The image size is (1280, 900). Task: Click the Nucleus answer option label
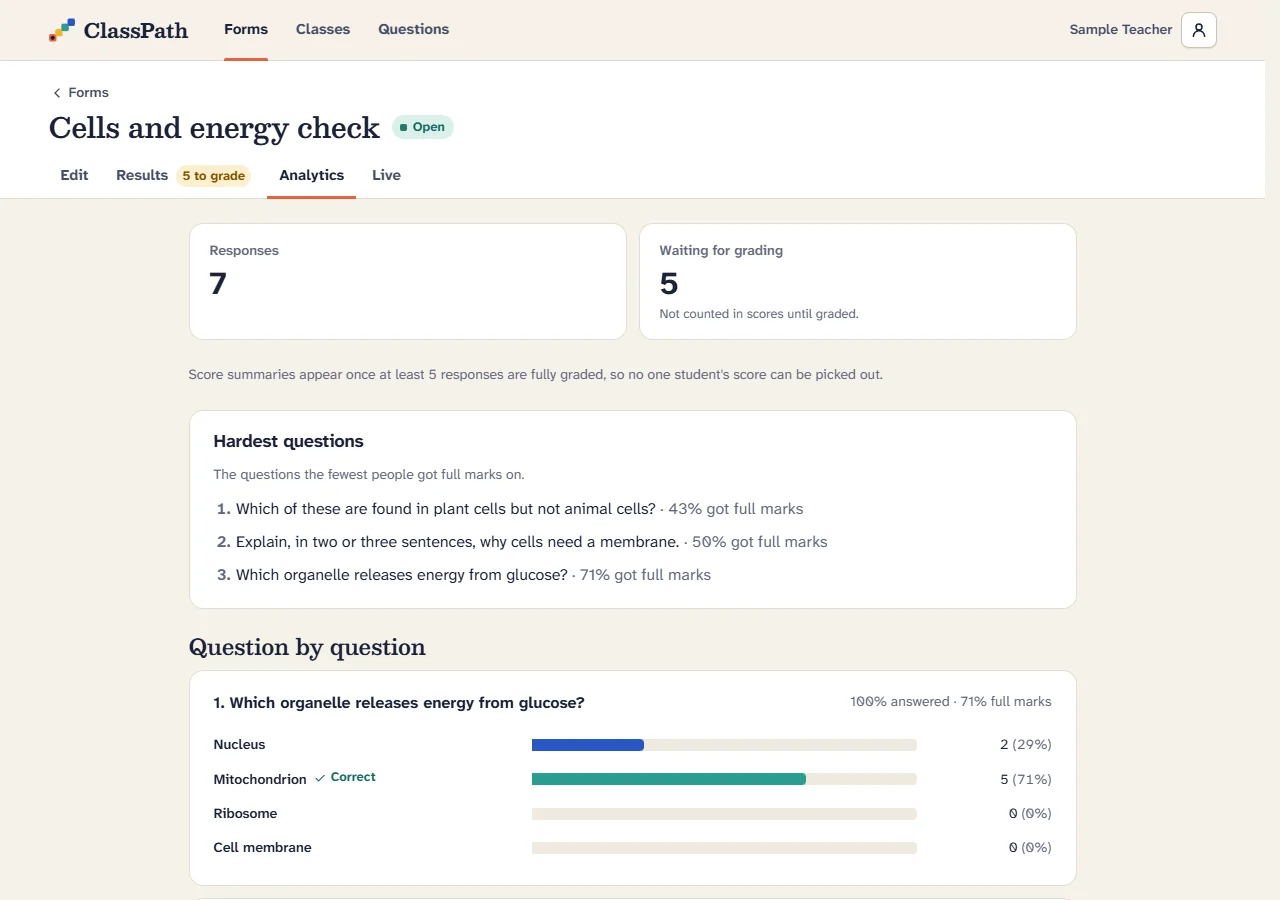pos(239,745)
